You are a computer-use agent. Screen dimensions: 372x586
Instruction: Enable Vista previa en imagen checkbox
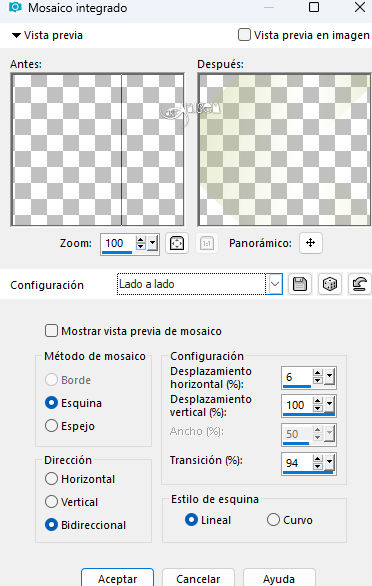pyautogui.click(x=244, y=35)
